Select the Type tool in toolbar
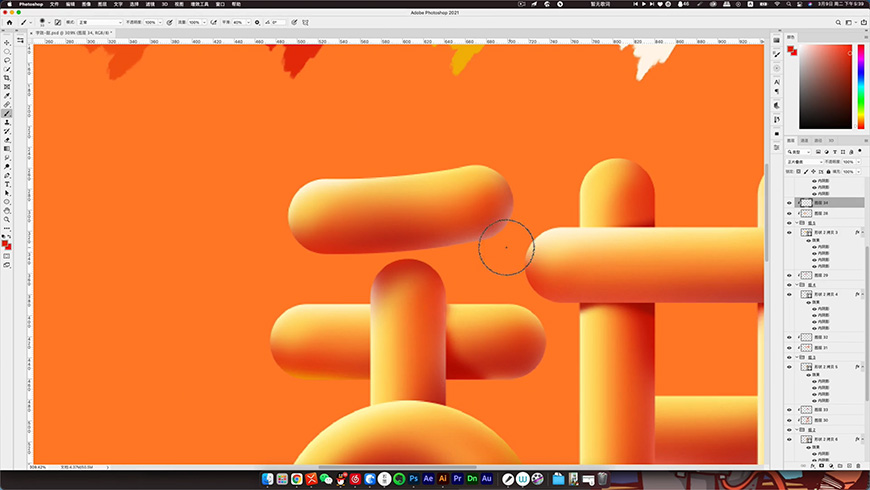 click(7, 184)
